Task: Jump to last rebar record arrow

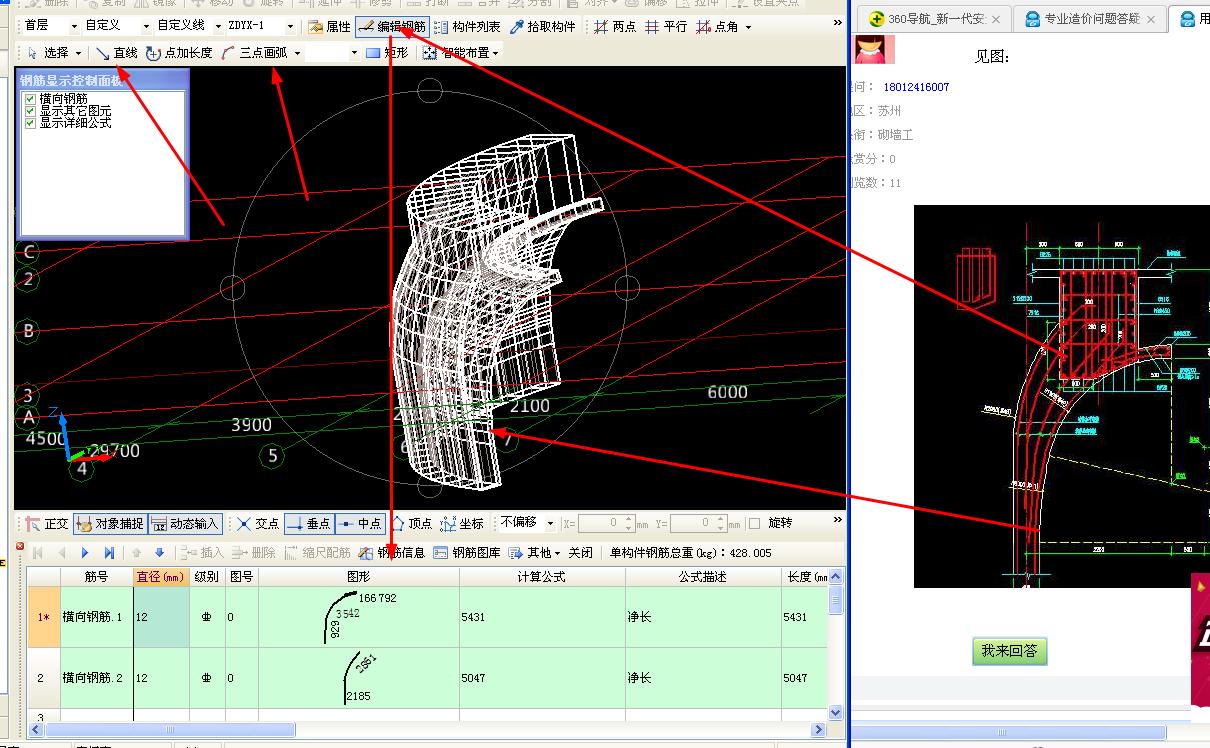Action: point(109,552)
